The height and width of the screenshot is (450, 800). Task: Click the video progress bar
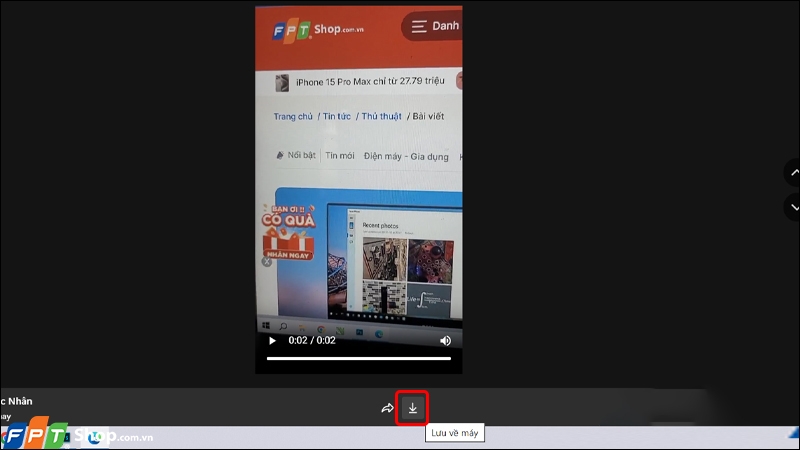(359, 359)
